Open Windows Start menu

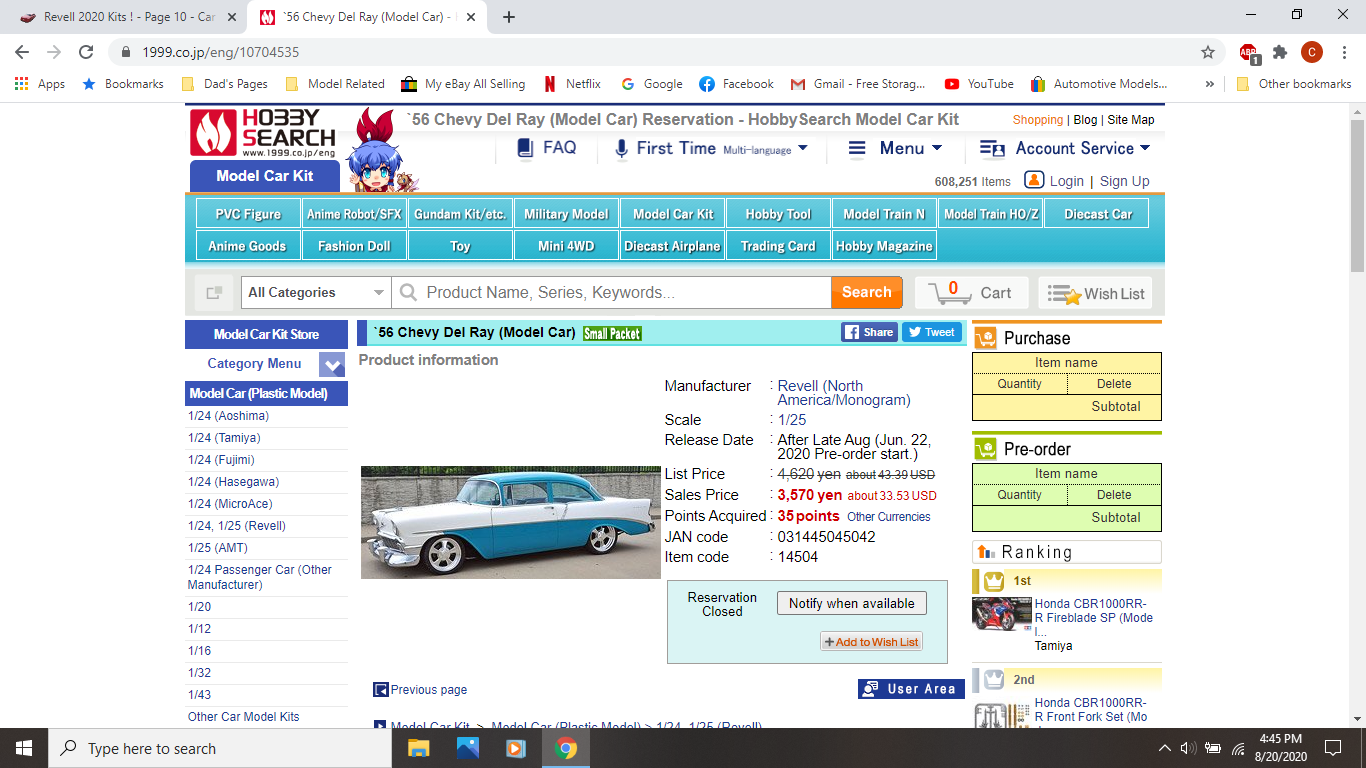24,748
